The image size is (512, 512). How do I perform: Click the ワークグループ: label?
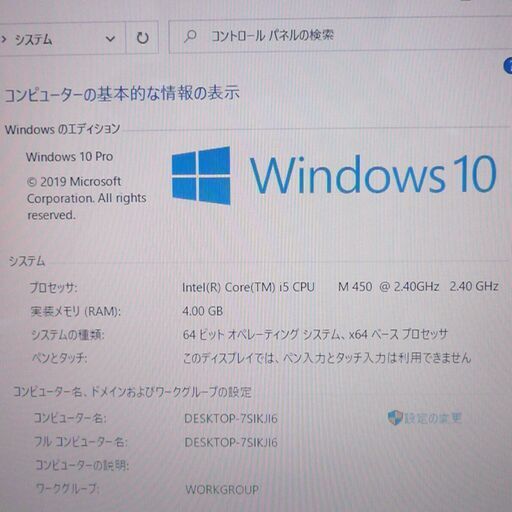(x=67, y=489)
